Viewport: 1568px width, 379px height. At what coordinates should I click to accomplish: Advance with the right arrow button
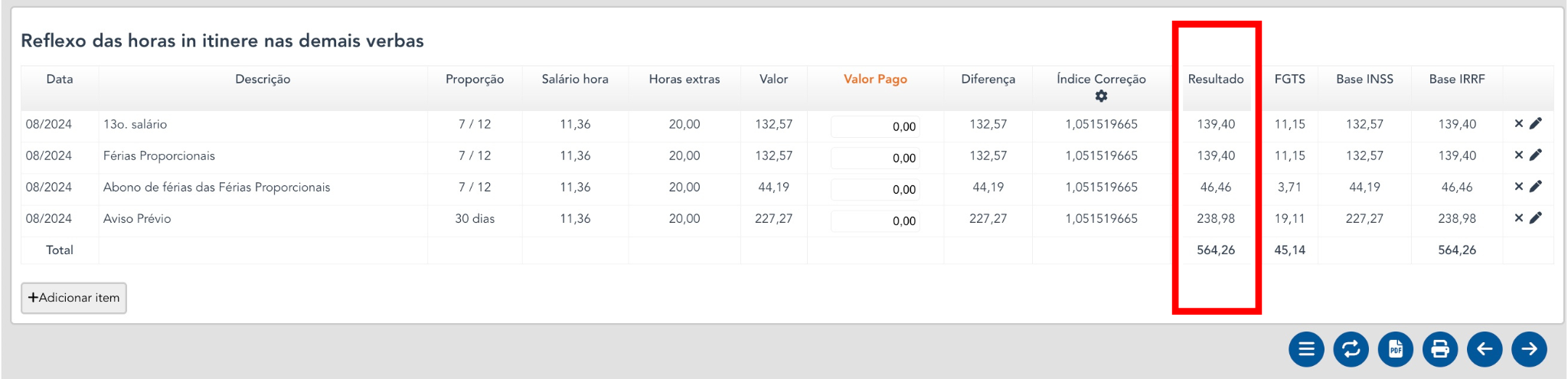[1529, 349]
